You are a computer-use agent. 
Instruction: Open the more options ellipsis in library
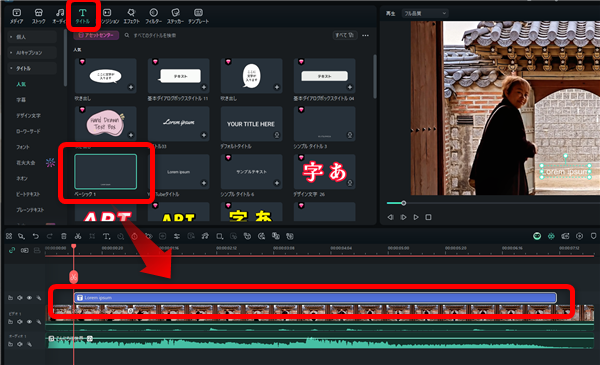pos(365,35)
